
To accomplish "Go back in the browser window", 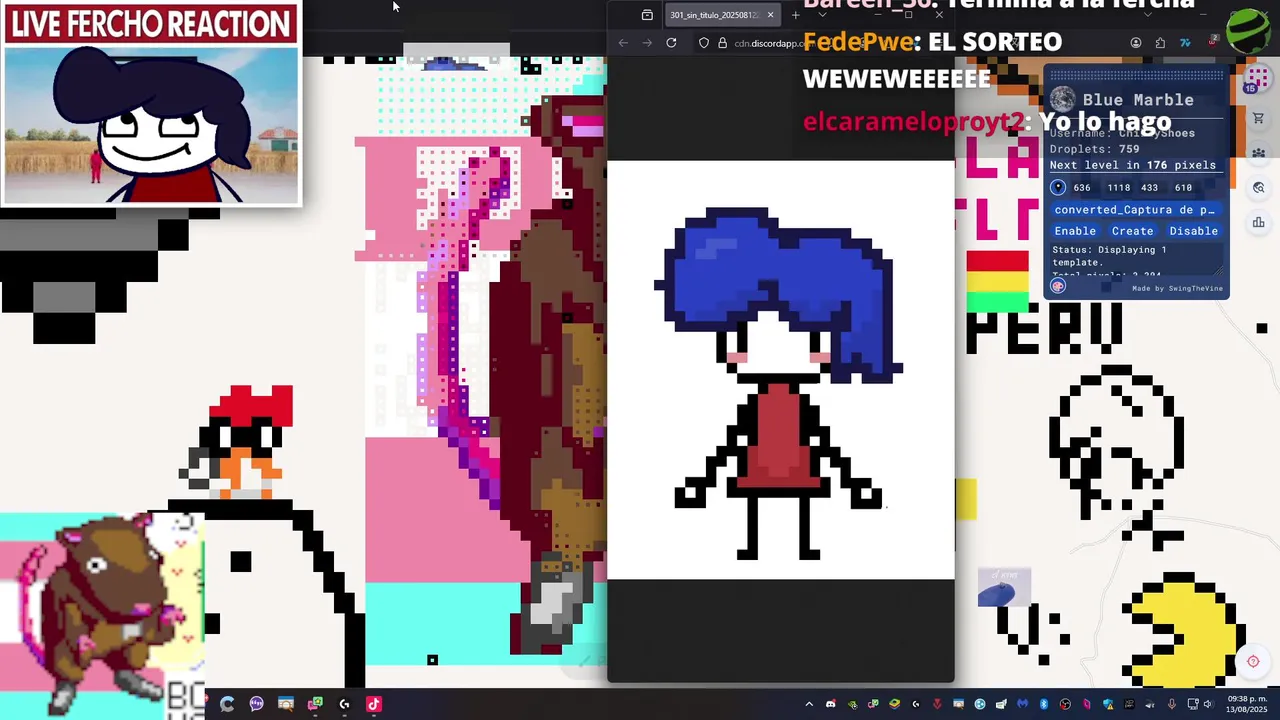I will [623, 43].
